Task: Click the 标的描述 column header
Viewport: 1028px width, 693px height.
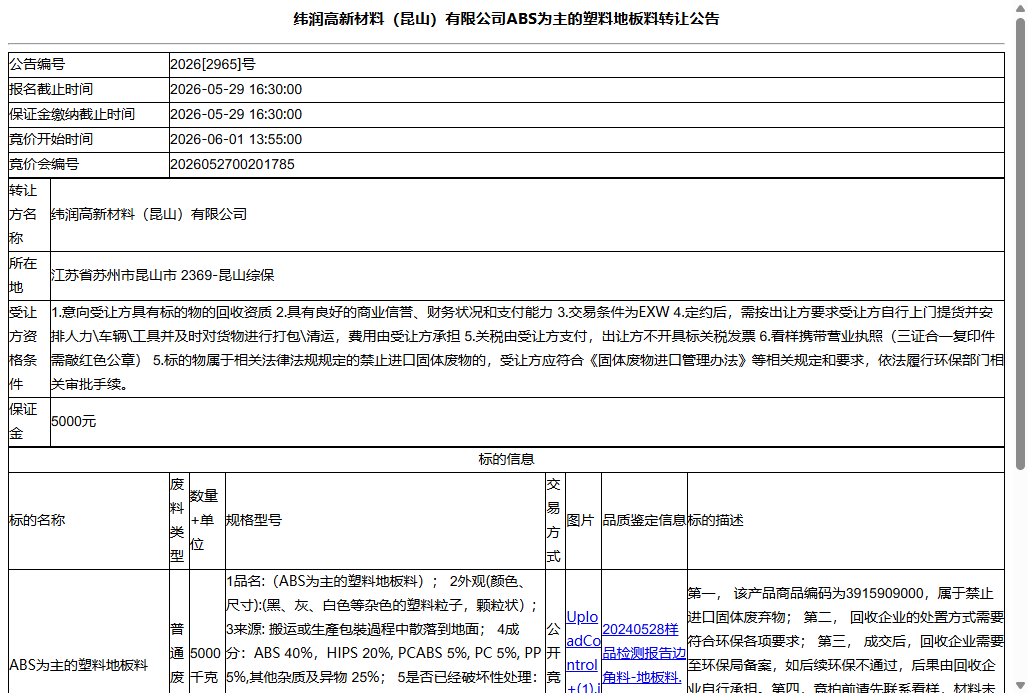Action: click(x=846, y=521)
